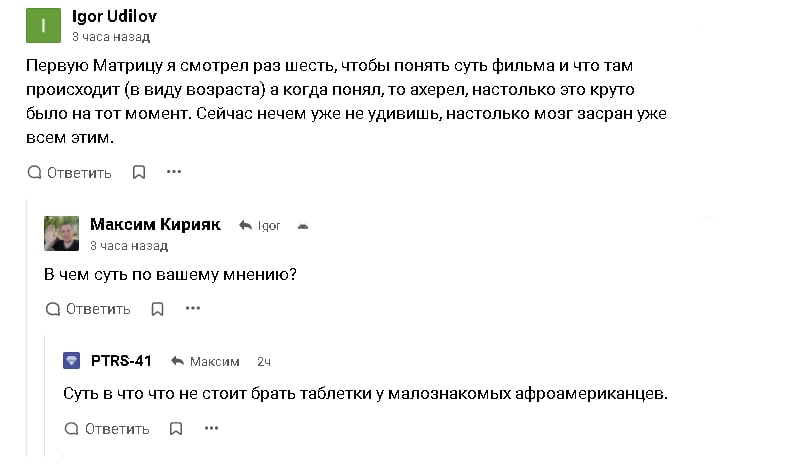This screenshot has height=467, width=795.
Task: Bookmark Максим Кирияк's comment
Action: click(157, 309)
